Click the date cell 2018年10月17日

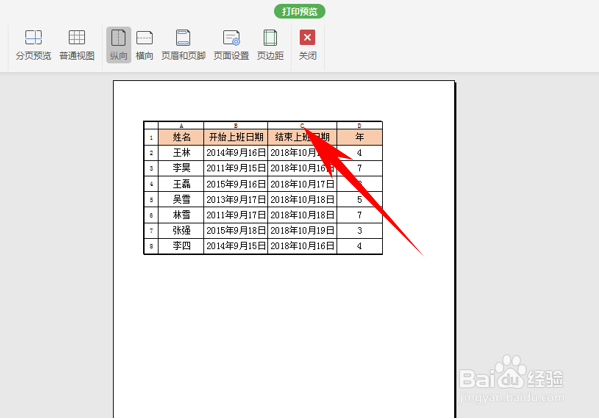point(302,184)
